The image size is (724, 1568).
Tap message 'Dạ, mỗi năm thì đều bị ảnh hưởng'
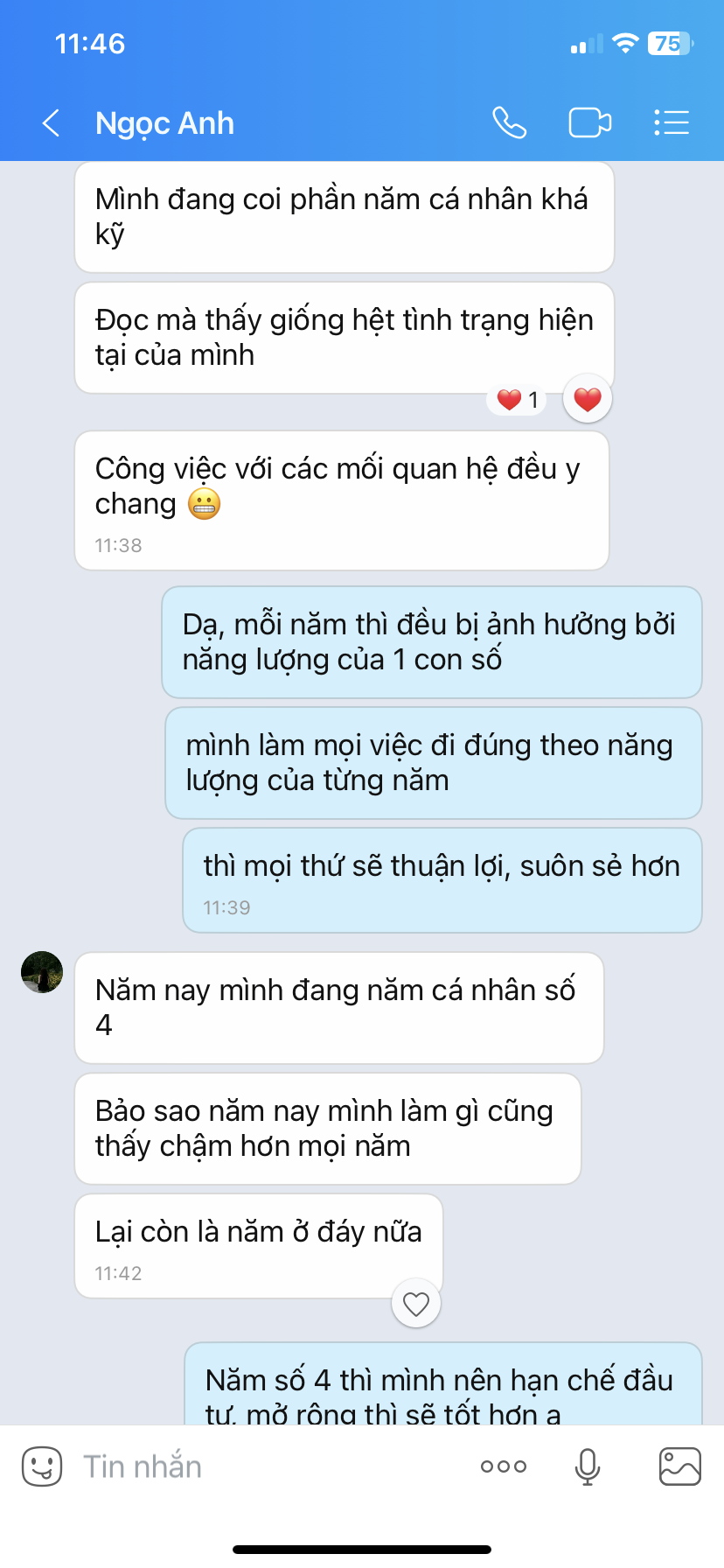[x=432, y=642]
